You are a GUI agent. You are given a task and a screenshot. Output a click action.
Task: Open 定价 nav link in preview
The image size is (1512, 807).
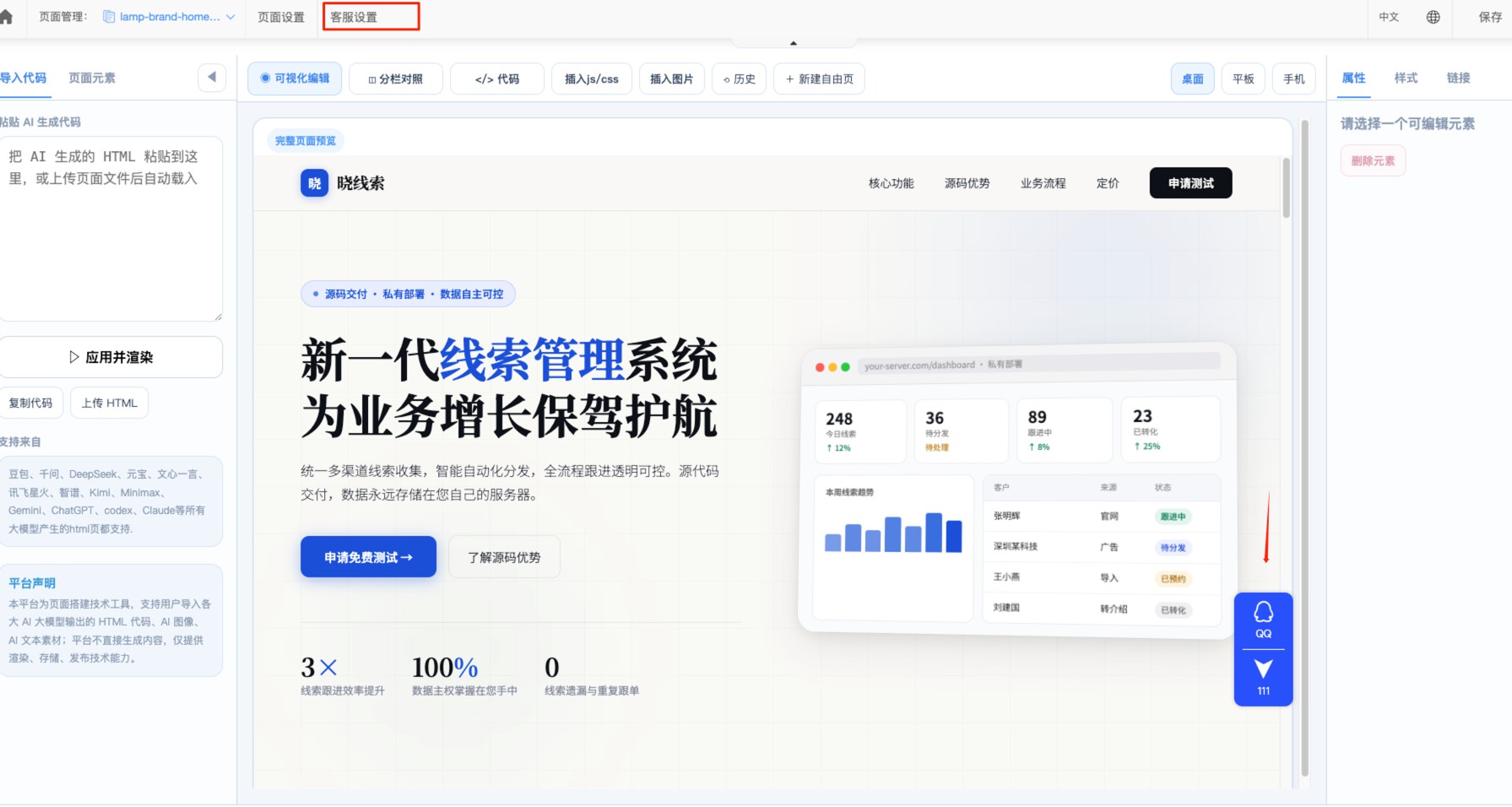coord(1108,183)
